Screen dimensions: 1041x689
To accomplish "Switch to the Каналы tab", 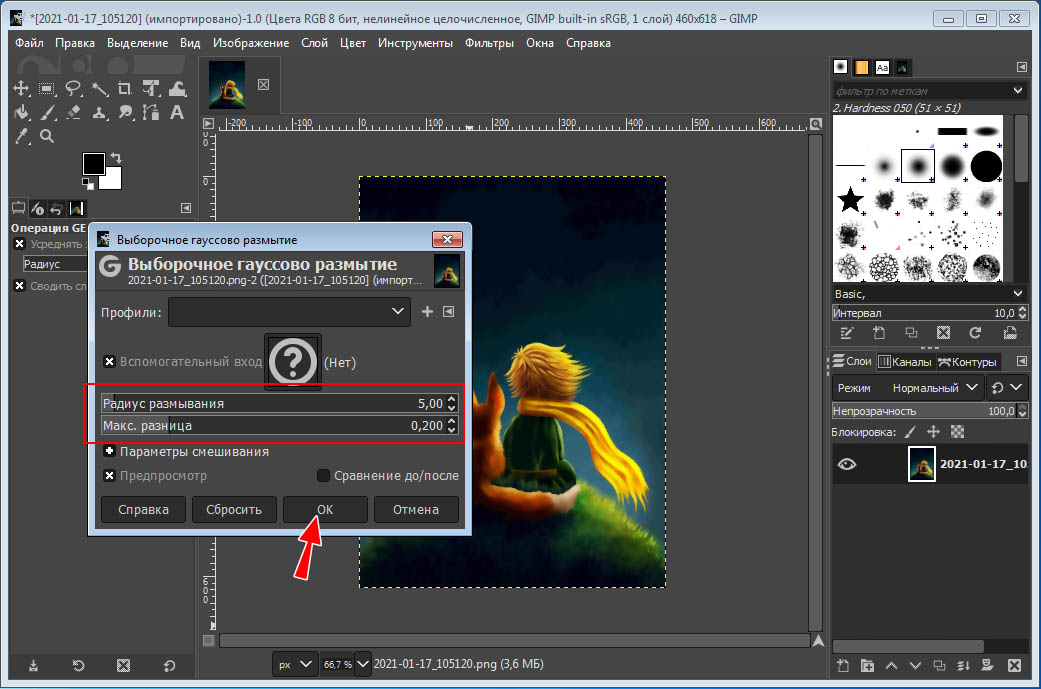I will (904, 362).
